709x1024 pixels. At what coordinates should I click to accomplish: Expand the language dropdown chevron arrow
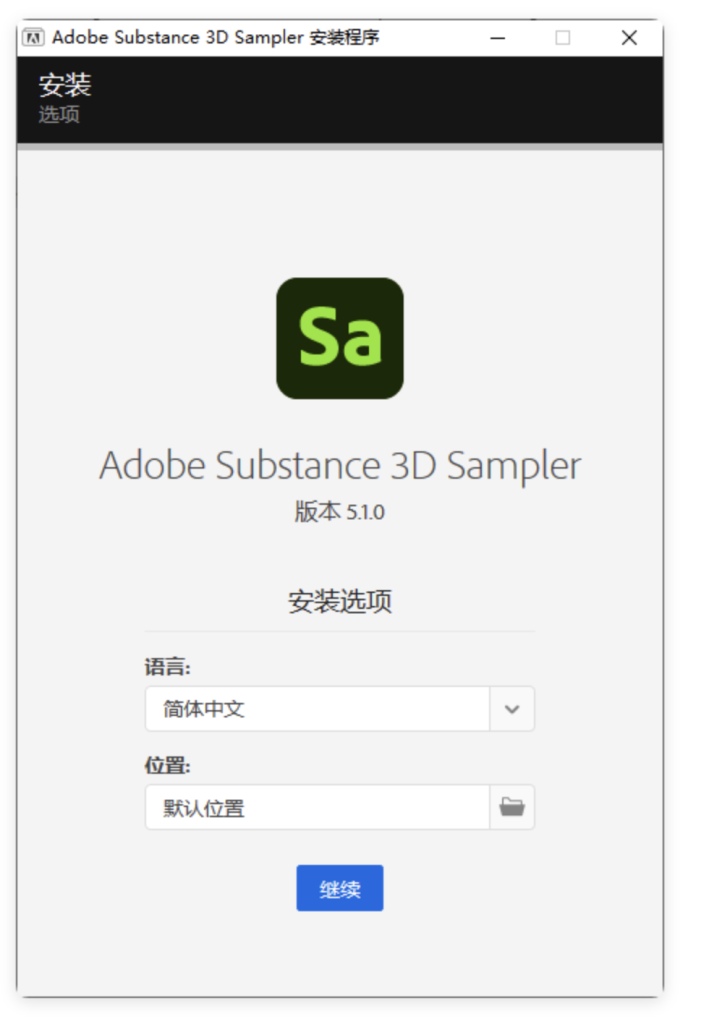(512, 709)
